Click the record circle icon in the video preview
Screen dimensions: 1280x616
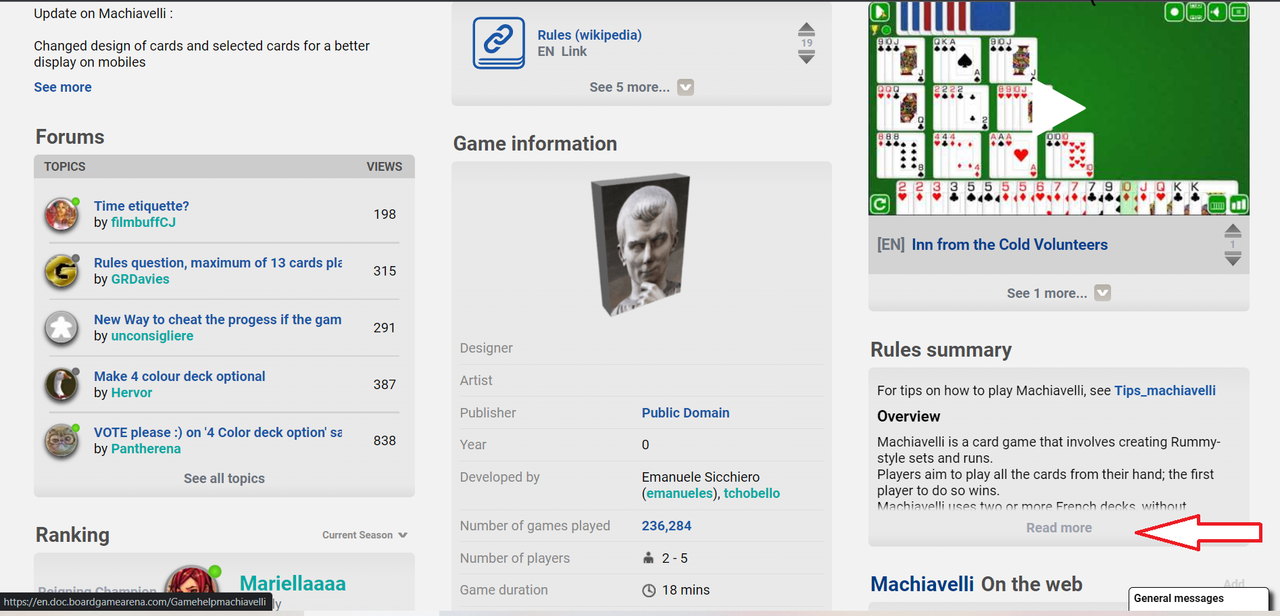click(x=1176, y=12)
